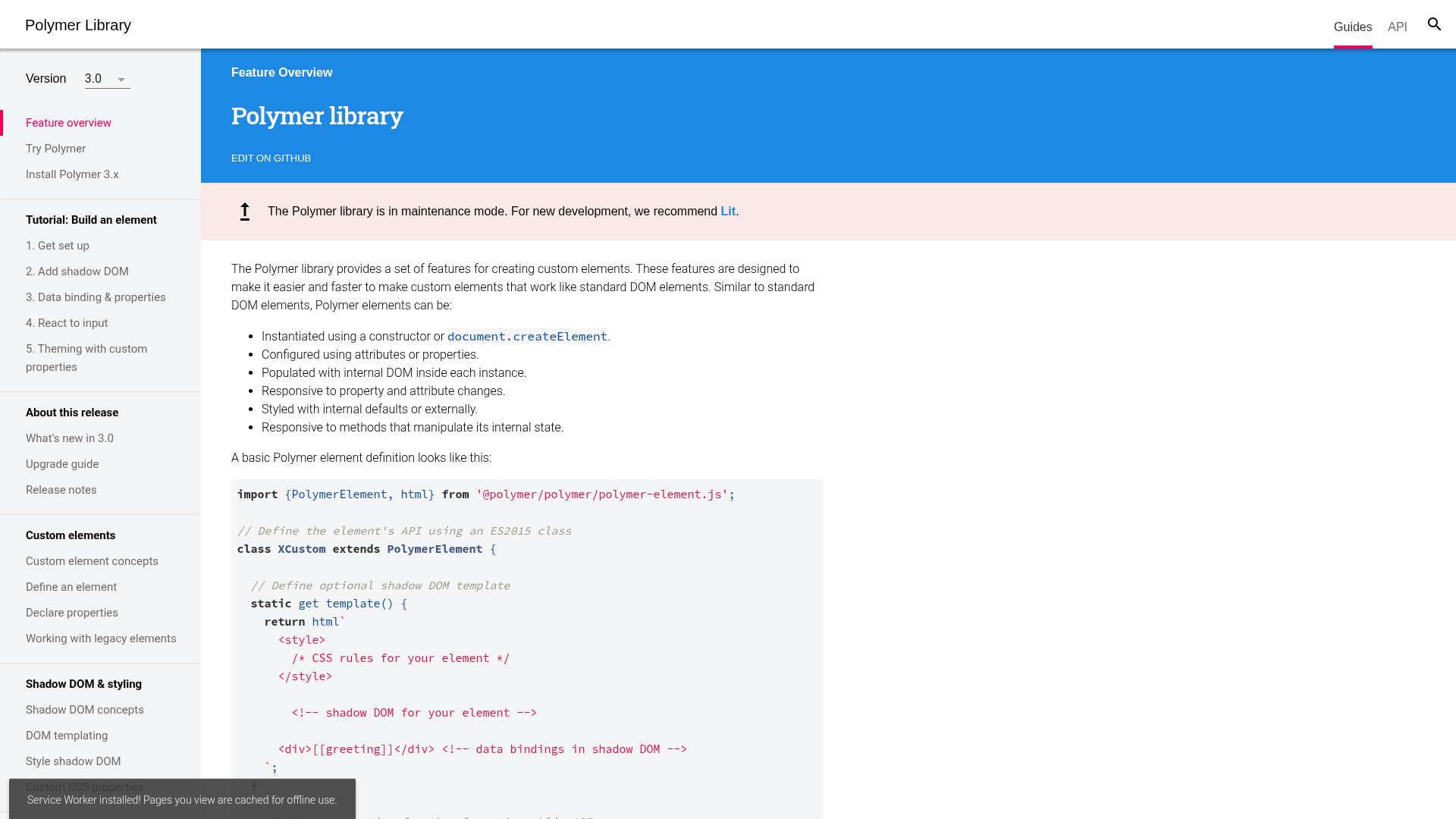The width and height of the screenshot is (1456, 819).
Task: Expand the version selector arrow
Action: click(x=120, y=78)
